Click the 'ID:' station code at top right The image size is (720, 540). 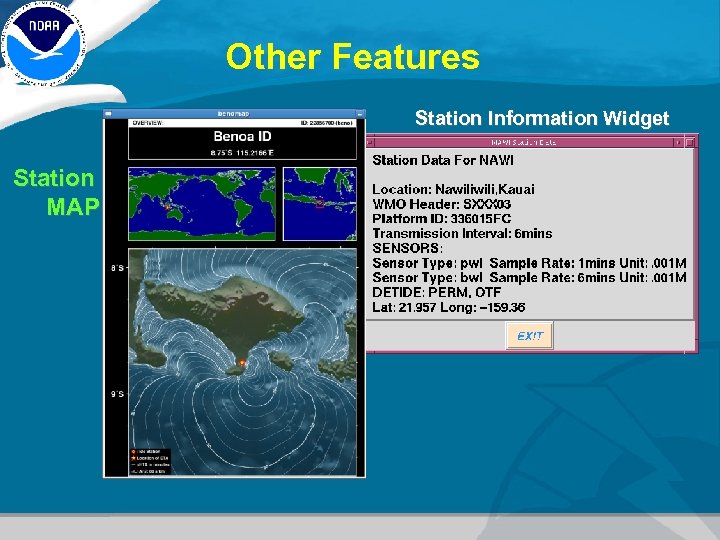point(327,123)
